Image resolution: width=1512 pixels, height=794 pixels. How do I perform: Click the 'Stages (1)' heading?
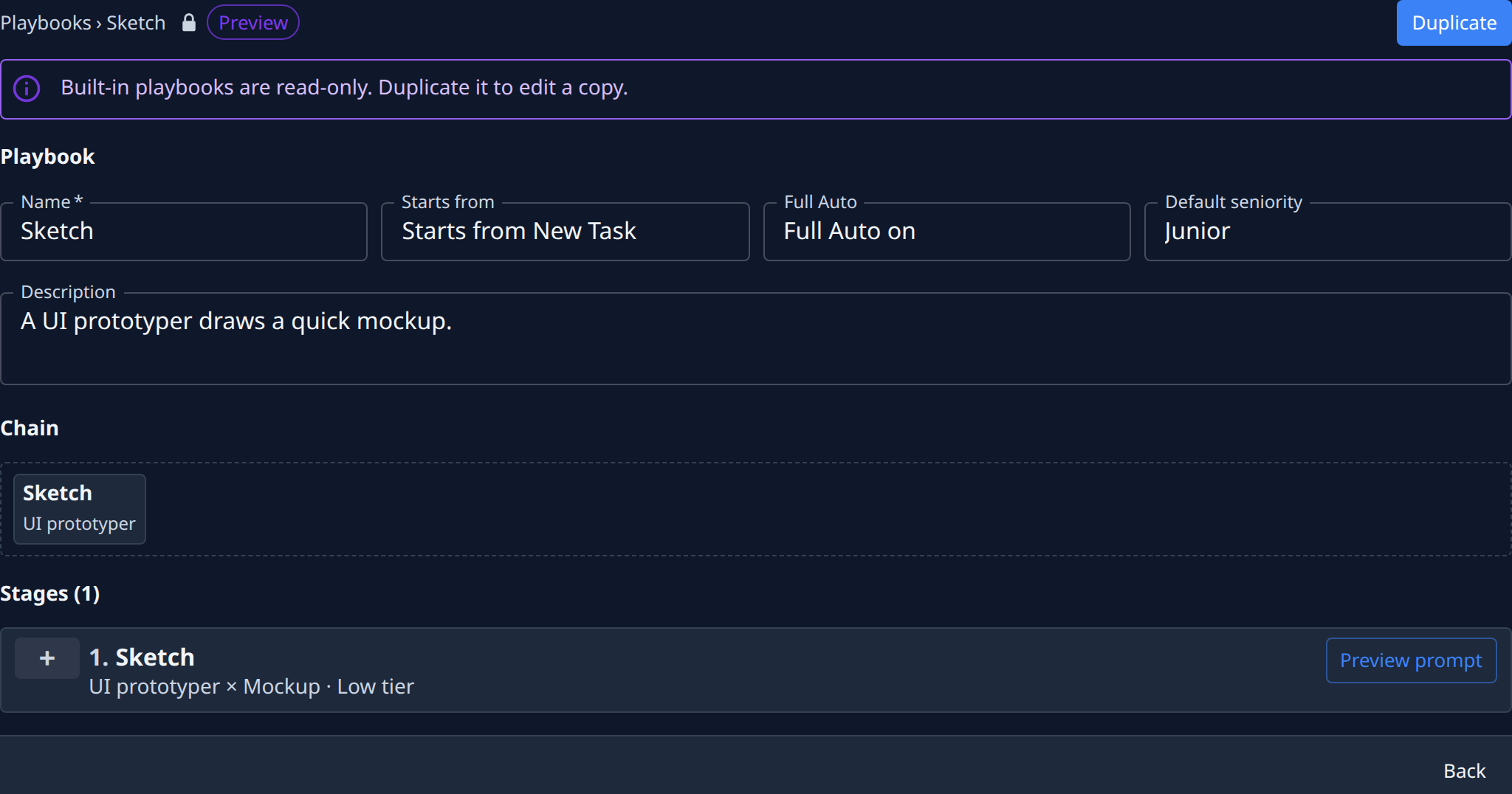(49, 593)
